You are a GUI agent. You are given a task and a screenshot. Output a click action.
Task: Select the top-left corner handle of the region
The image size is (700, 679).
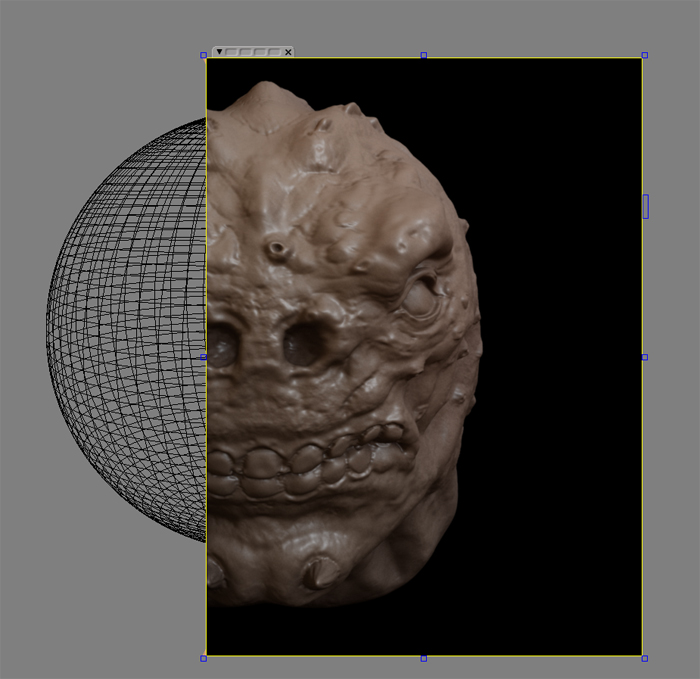click(204, 55)
